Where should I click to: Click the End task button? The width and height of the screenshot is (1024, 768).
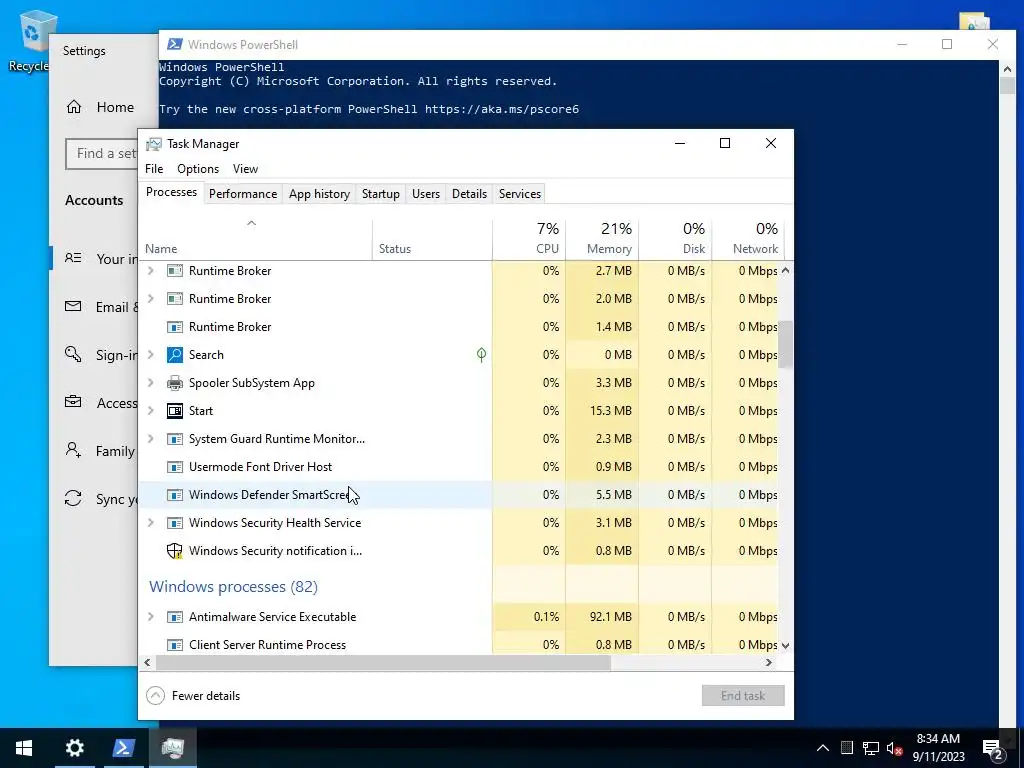coord(743,696)
